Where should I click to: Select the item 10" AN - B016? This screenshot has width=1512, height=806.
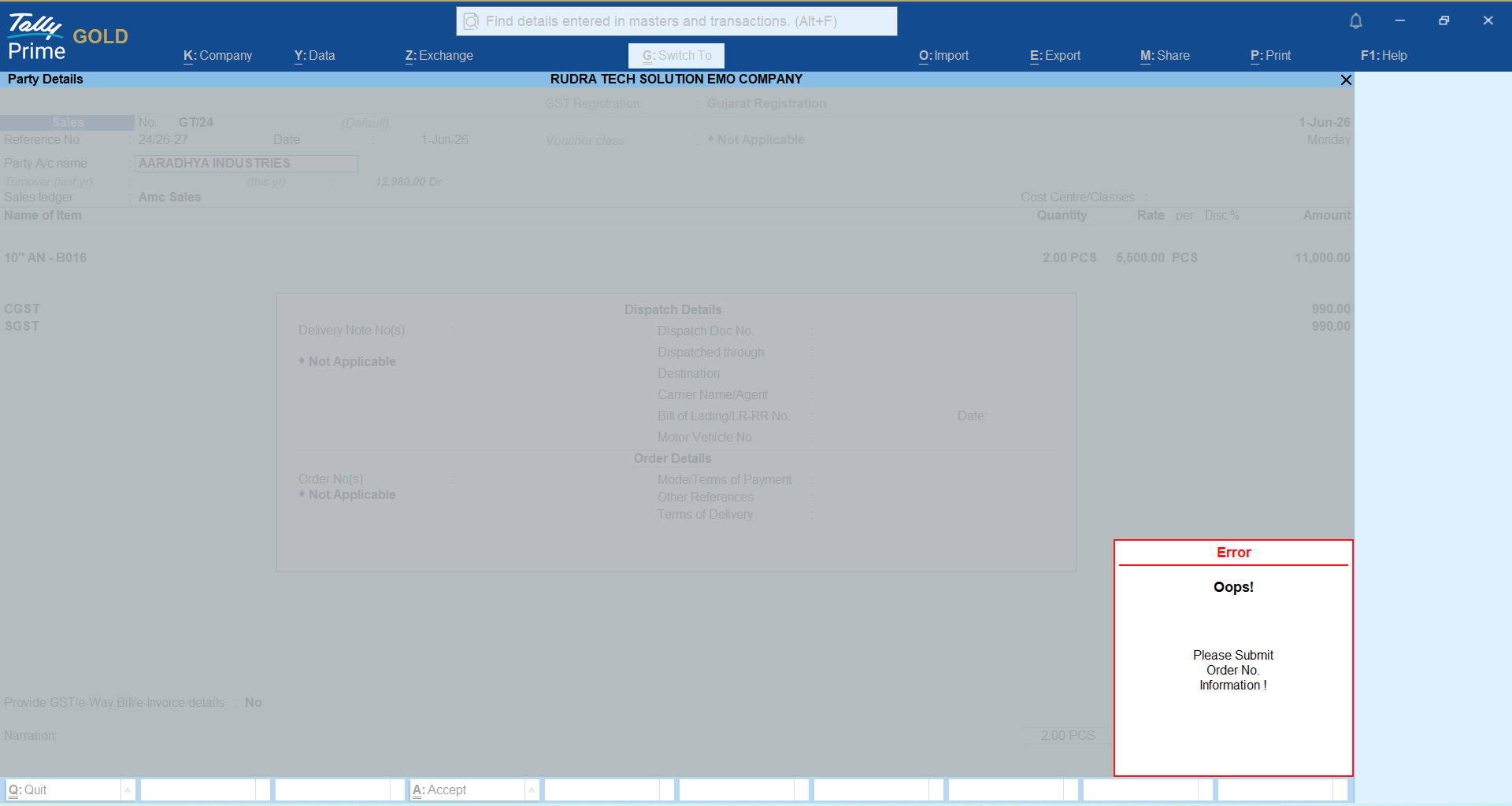45,258
